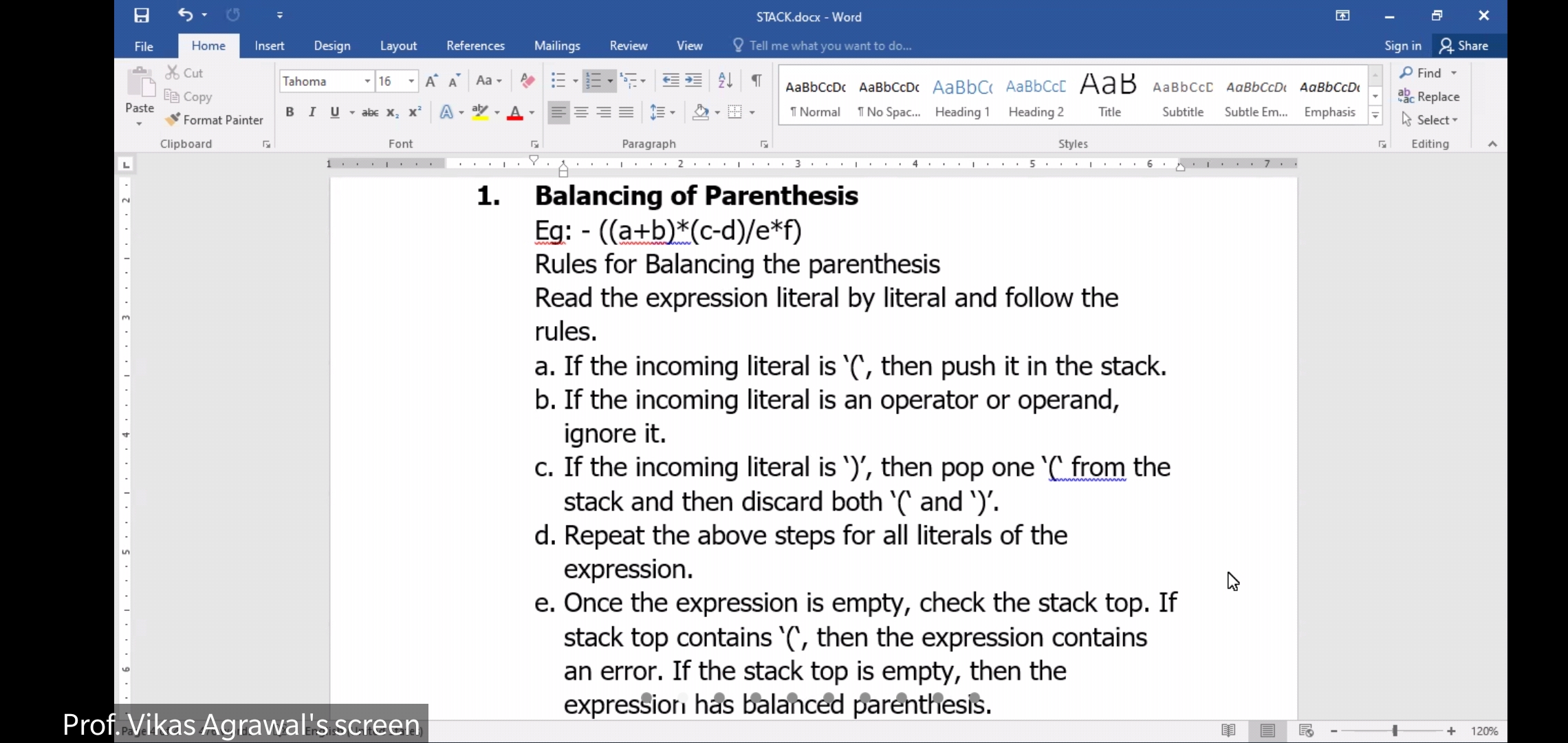Click the Tell me search box
This screenshot has width=1568, height=743.
(x=829, y=45)
